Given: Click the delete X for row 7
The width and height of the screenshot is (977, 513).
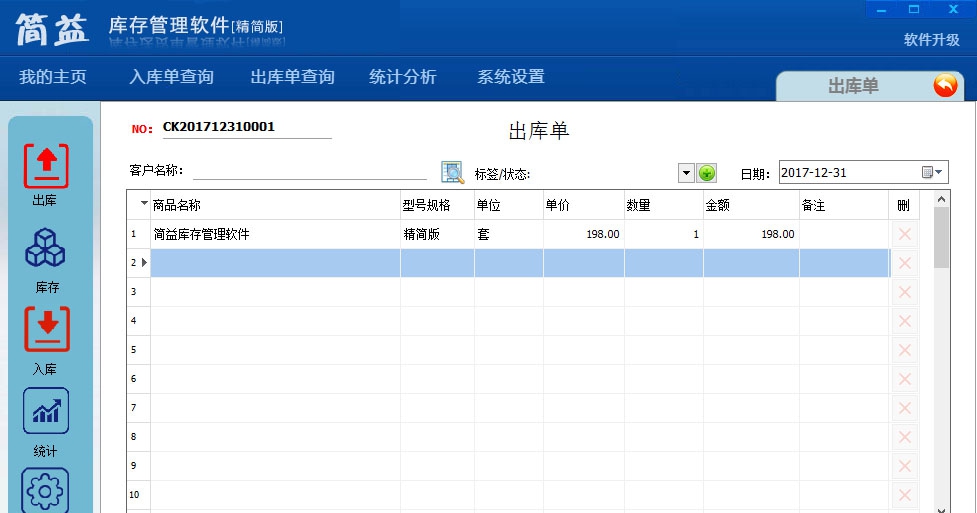Looking at the screenshot, I should tap(905, 408).
